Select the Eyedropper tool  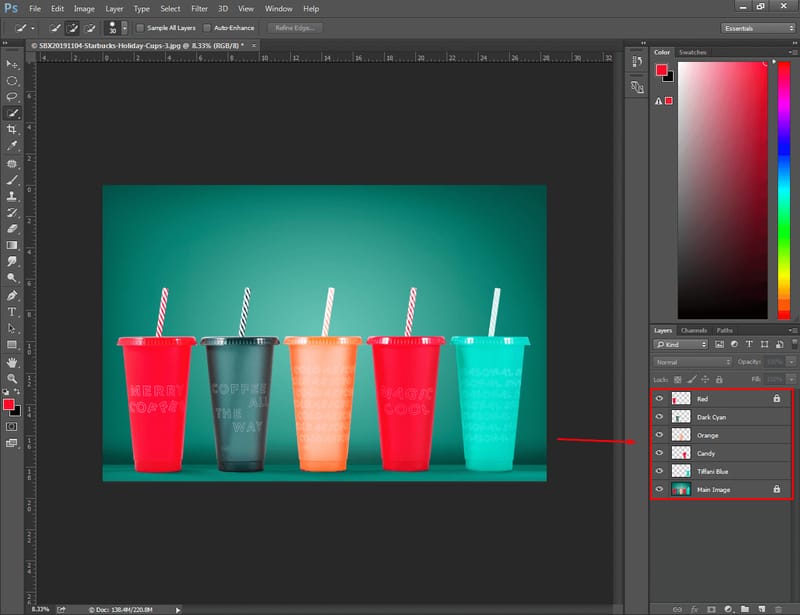point(12,146)
